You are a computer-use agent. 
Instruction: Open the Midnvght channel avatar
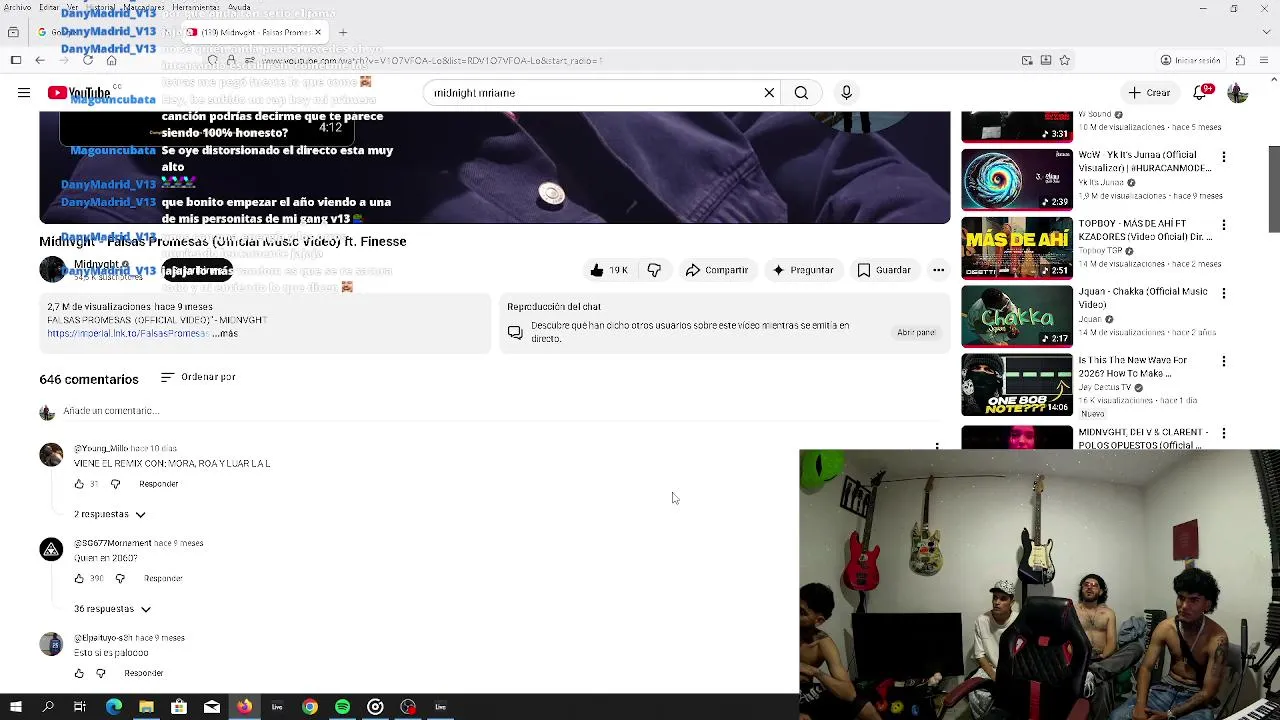pos(52,270)
